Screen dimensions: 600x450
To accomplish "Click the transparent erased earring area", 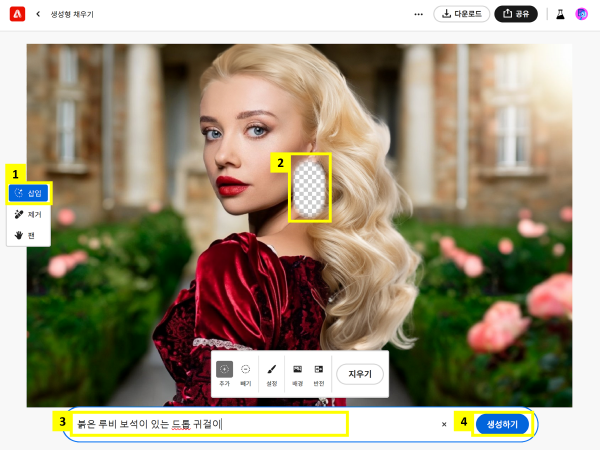I will 309,189.
